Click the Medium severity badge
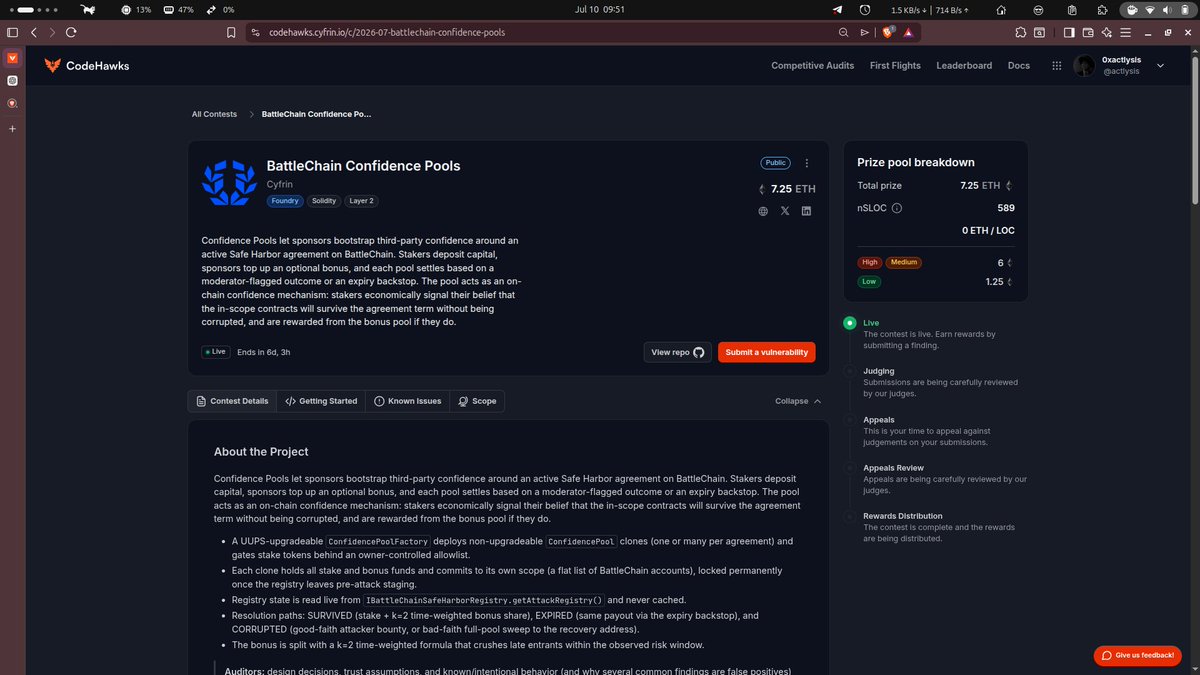The image size is (1200, 675). (x=903, y=262)
